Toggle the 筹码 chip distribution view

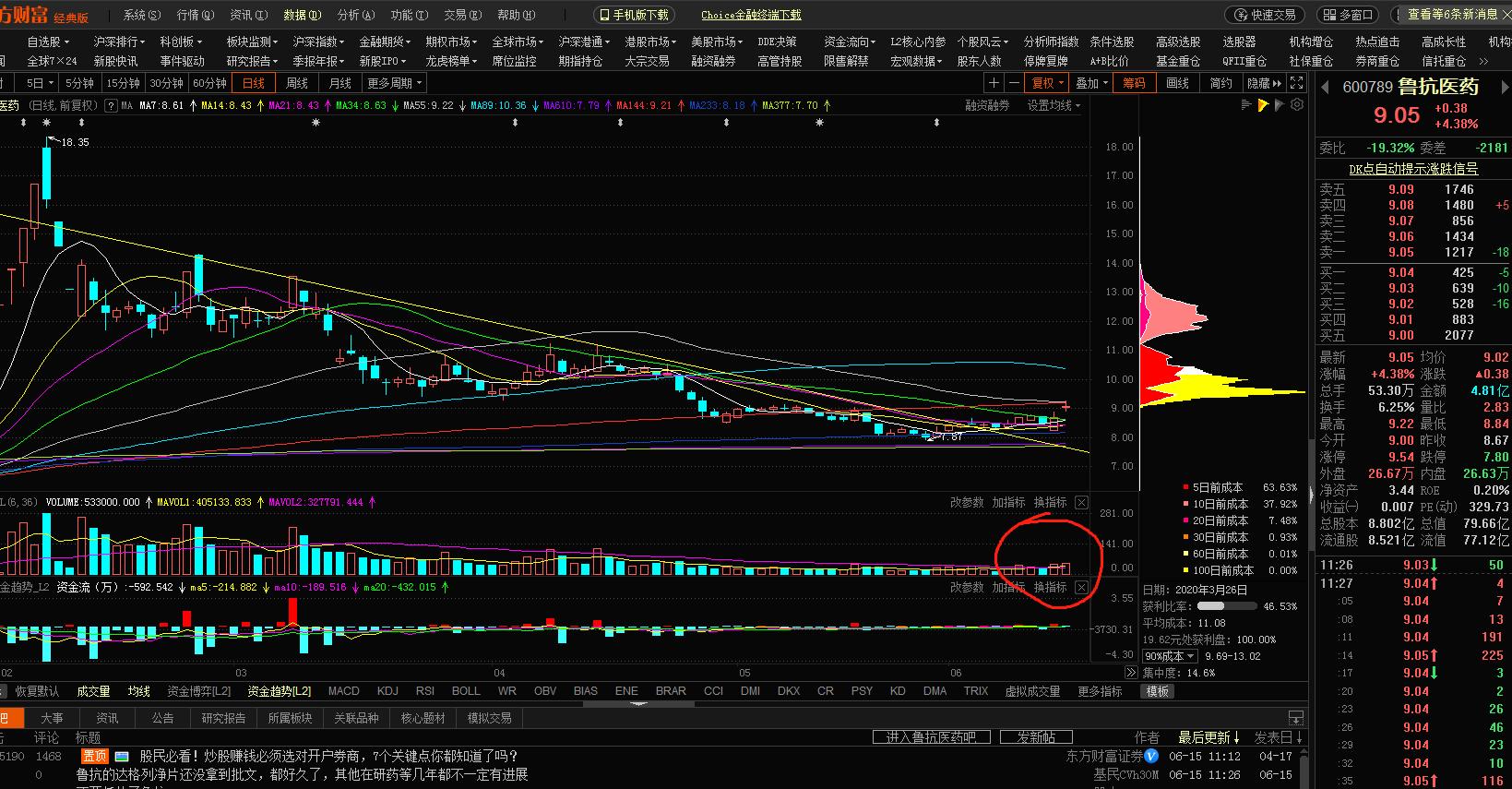(1134, 83)
